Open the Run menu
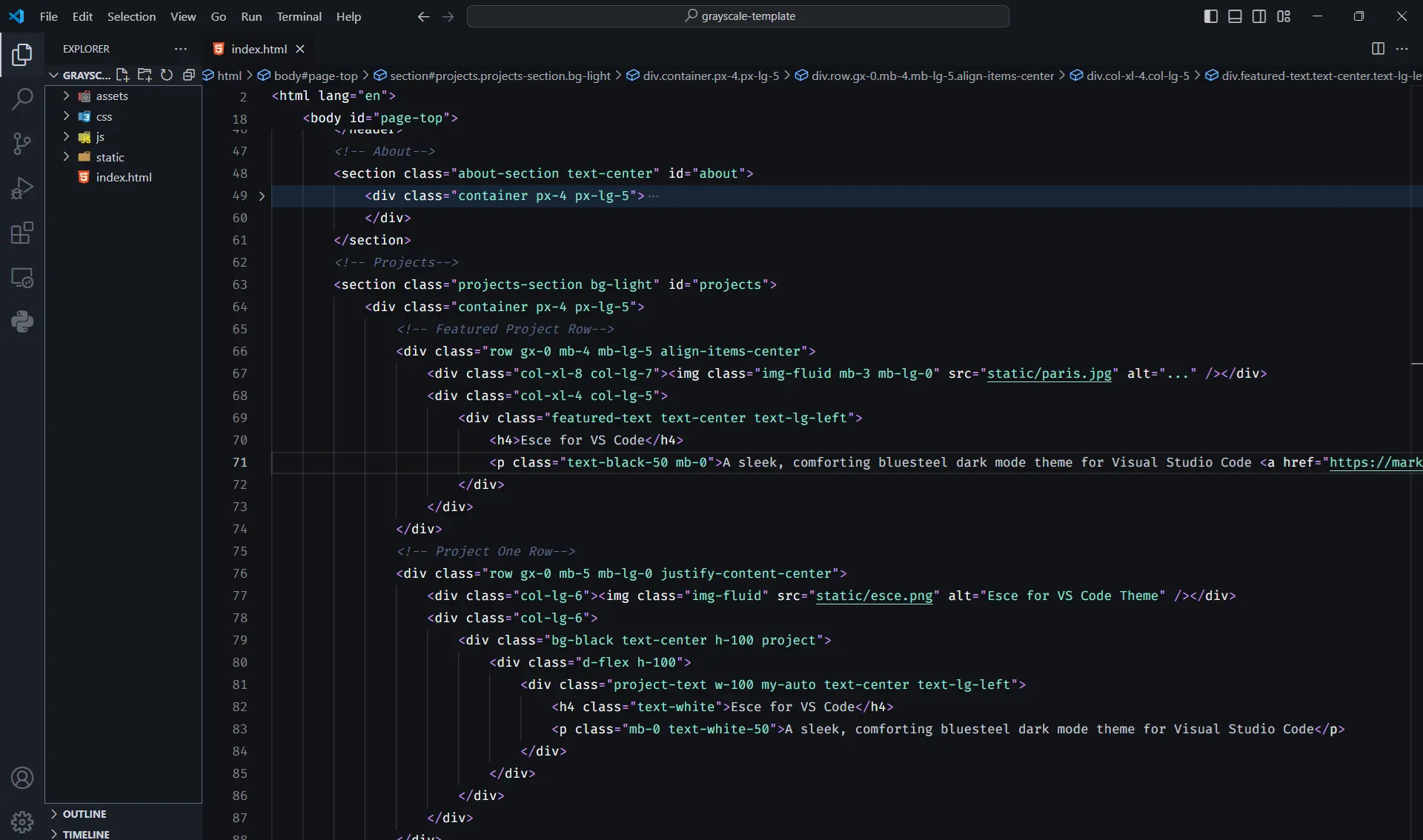Image resolution: width=1423 pixels, height=840 pixels. coord(251,16)
